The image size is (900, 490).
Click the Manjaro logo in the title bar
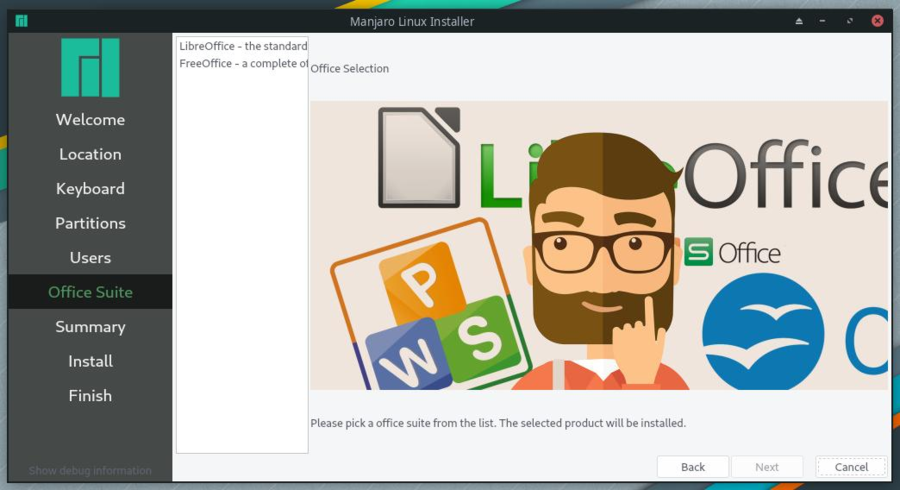pos(21,21)
